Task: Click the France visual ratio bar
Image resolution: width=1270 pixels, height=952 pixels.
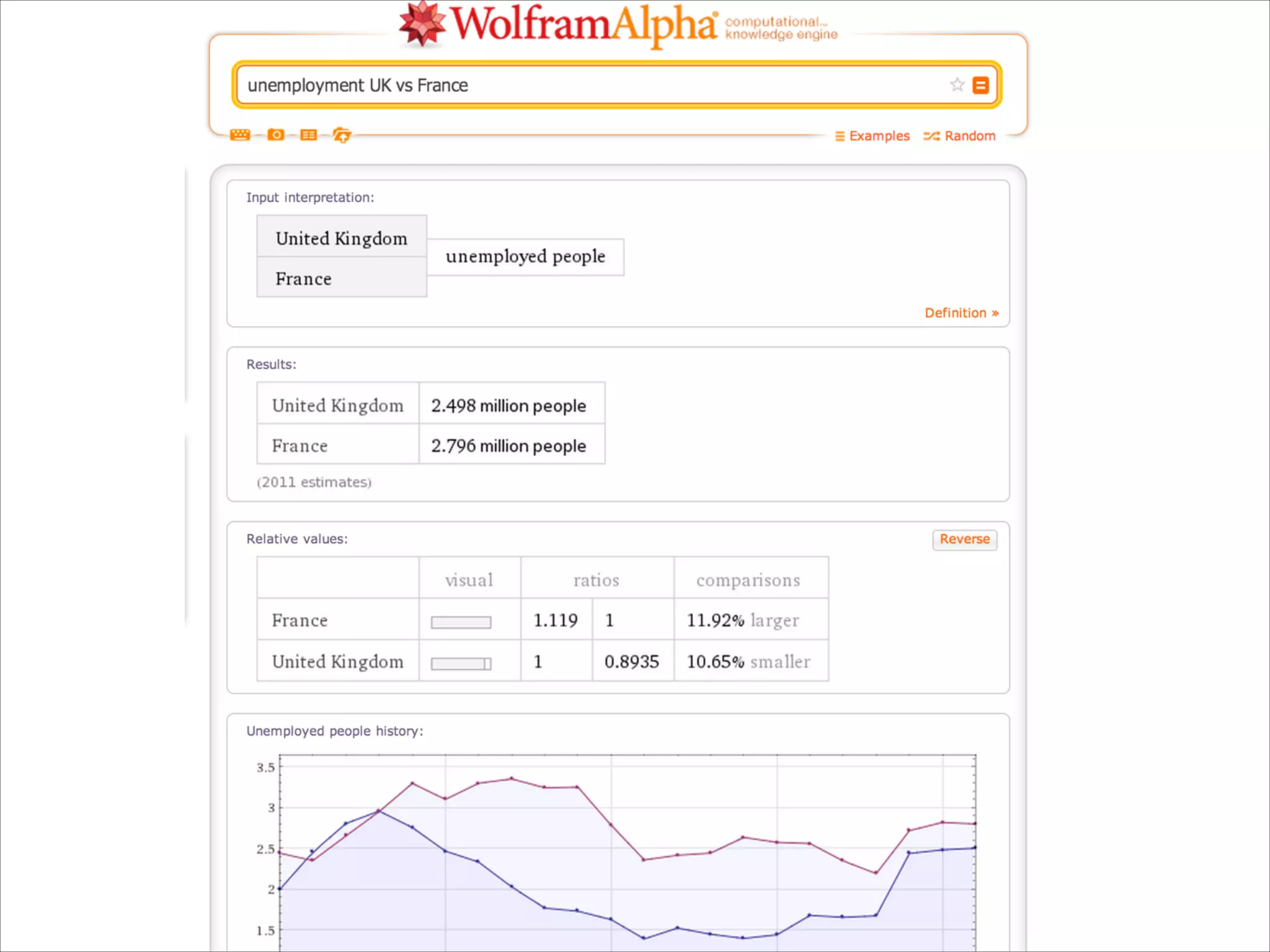Action: click(x=461, y=622)
